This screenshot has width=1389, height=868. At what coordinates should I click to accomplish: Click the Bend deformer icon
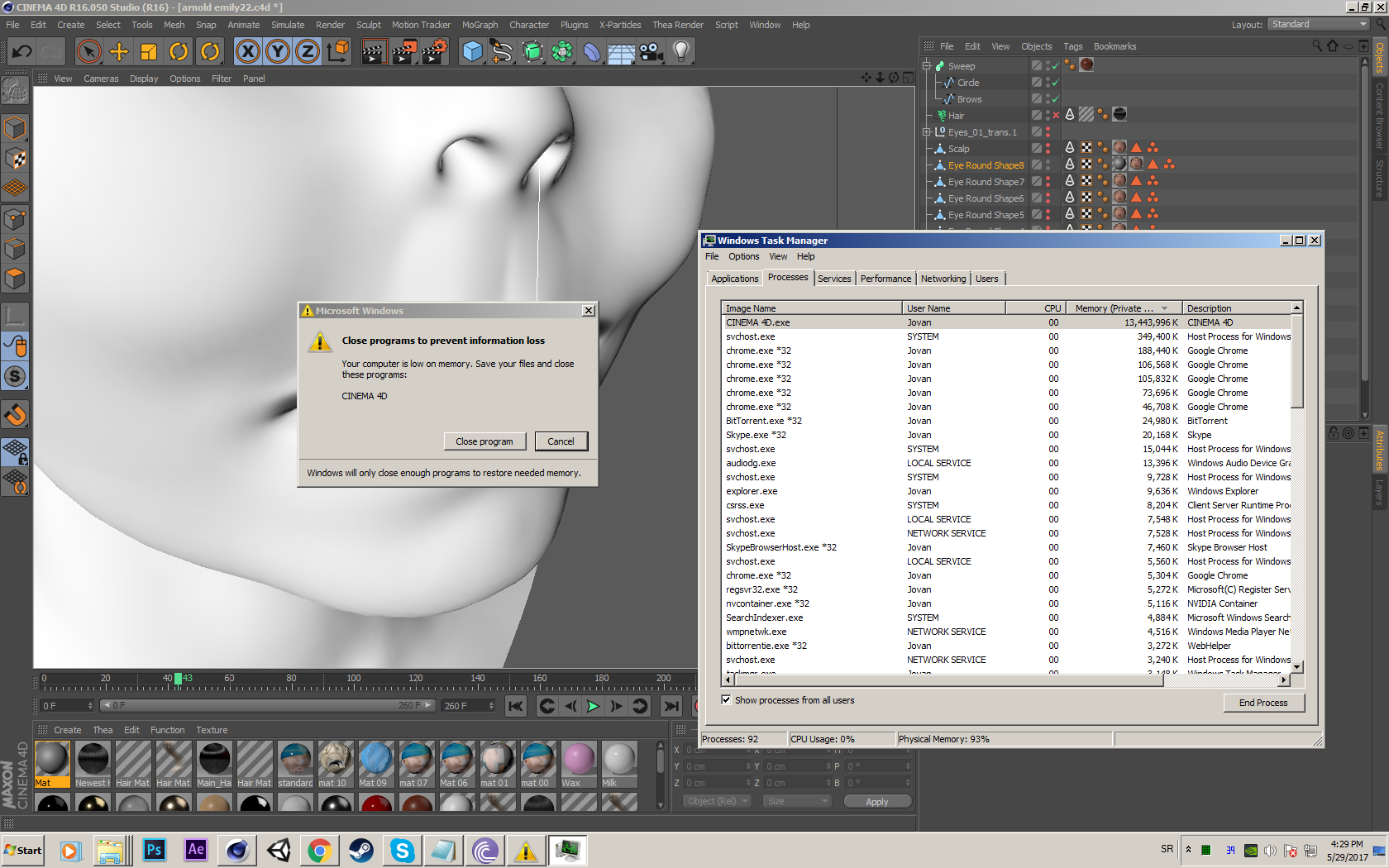click(592, 52)
